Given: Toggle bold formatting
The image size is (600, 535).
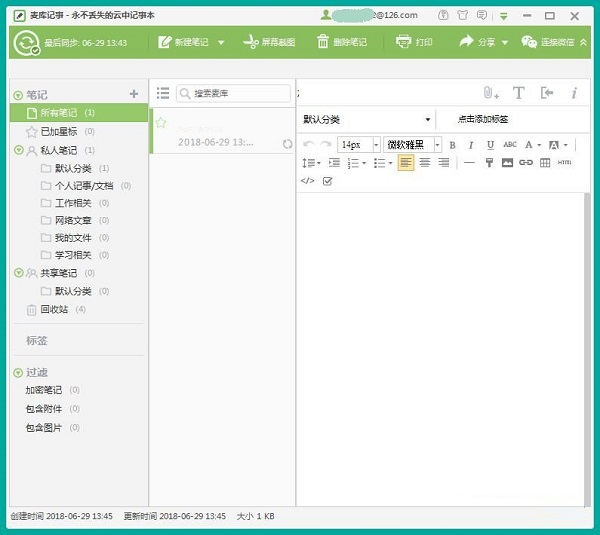Looking at the screenshot, I should pyautogui.click(x=452, y=145).
